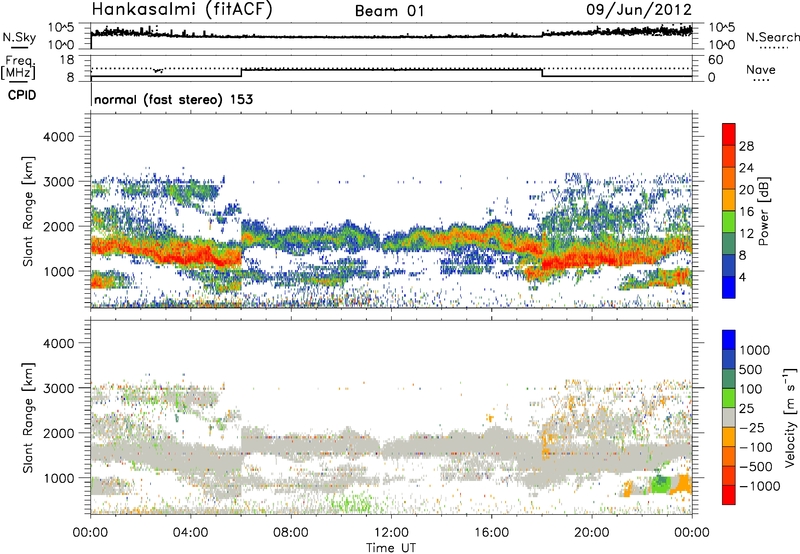The height and width of the screenshot is (554, 800).
Task: Click the '28' value on power colorbar
Action: (746, 146)
